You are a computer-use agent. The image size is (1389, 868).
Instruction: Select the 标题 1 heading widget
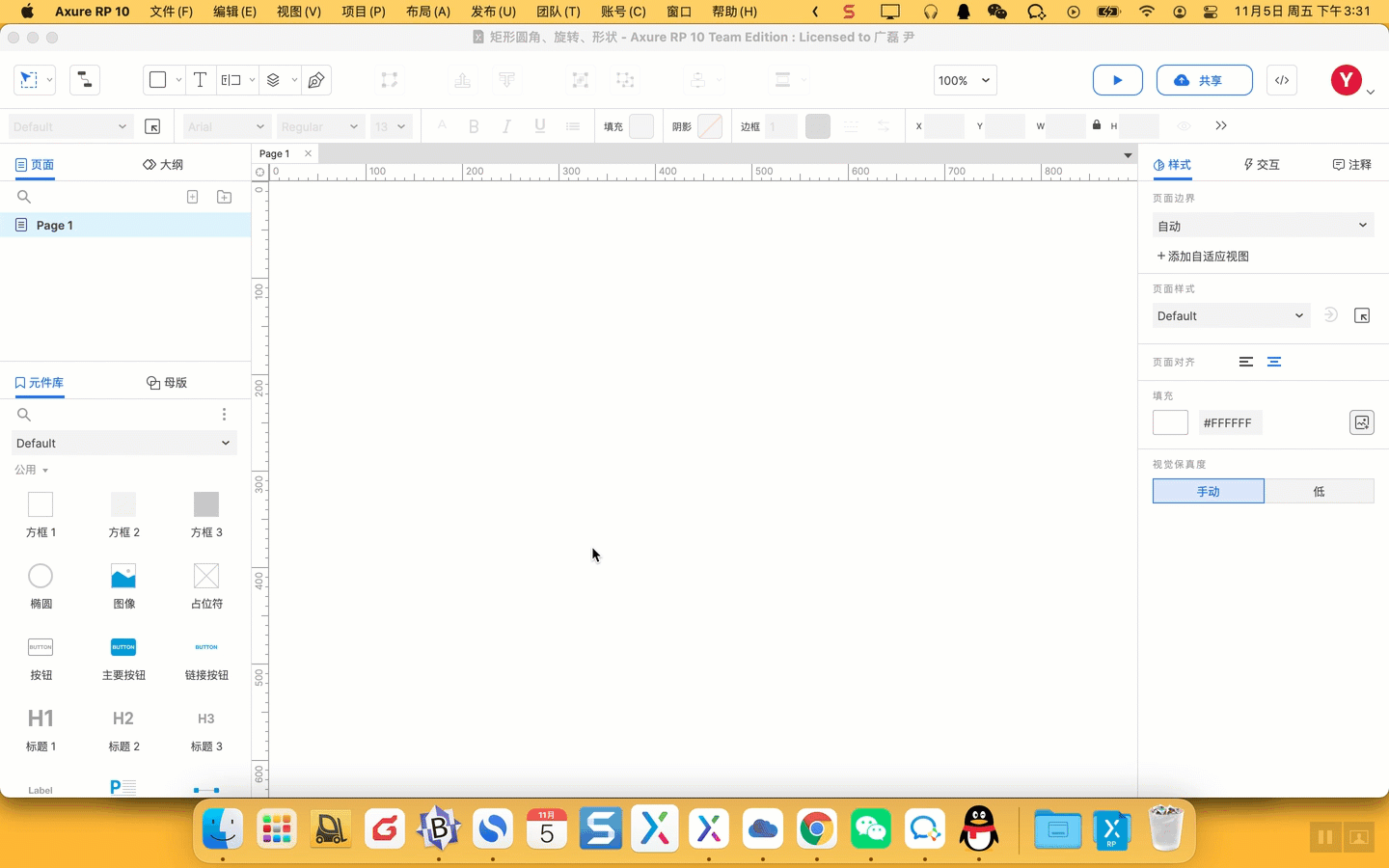tap(41, 729)
